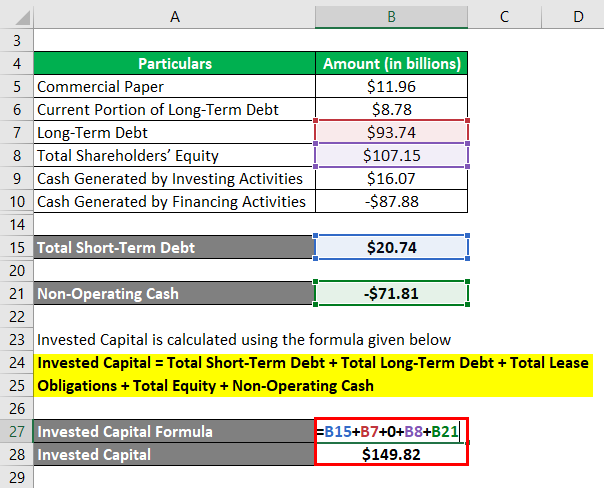Select row 21 header

click(16, 294)
